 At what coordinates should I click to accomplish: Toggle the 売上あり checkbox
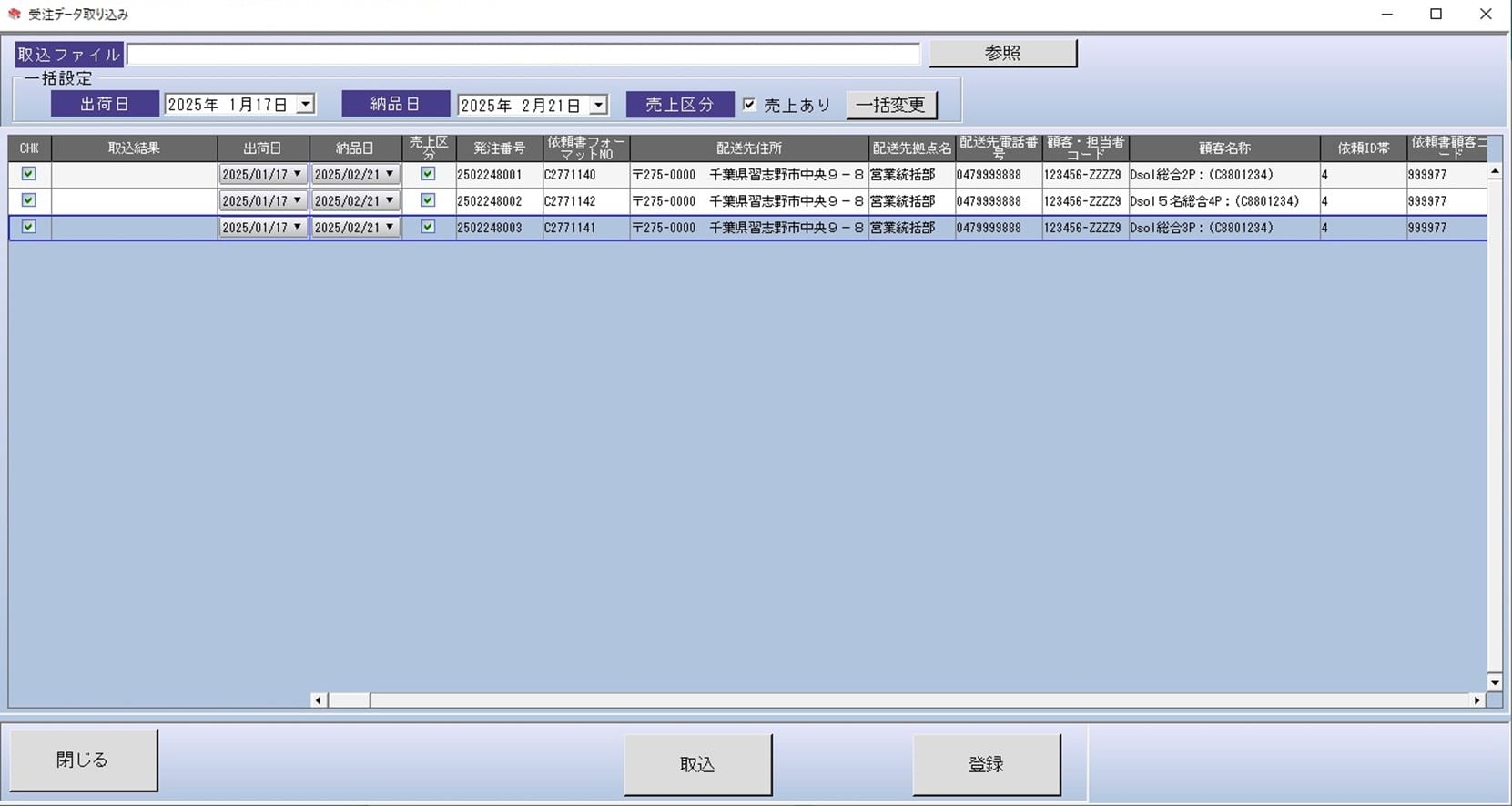click(749, 105)
